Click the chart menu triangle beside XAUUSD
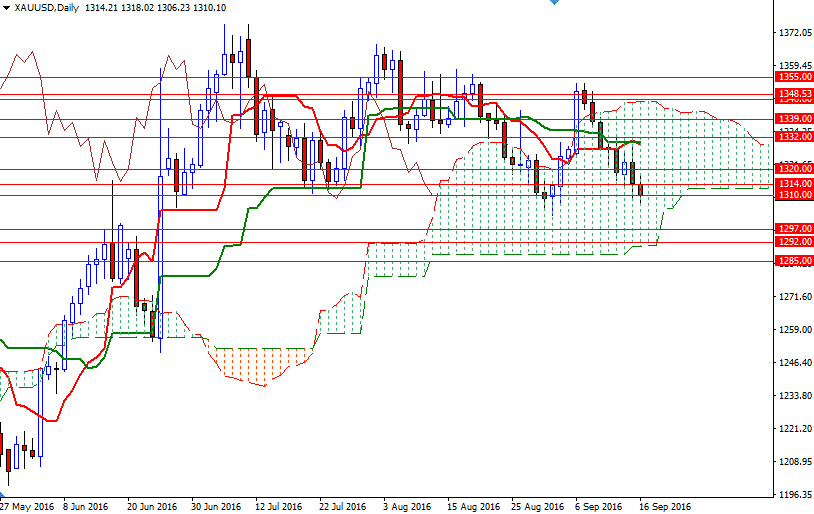The image size is (814, 514). [x=6, y=8]
